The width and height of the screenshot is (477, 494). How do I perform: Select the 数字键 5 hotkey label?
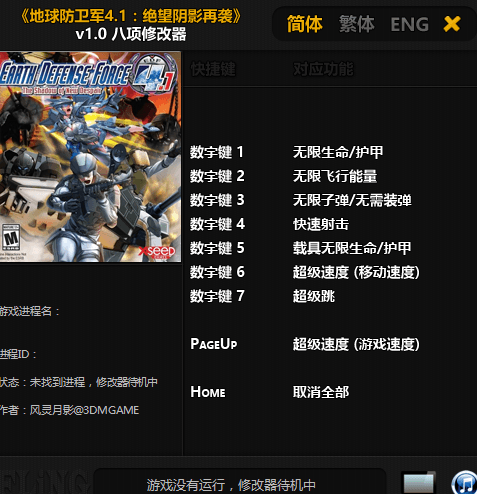coord(217,248)
